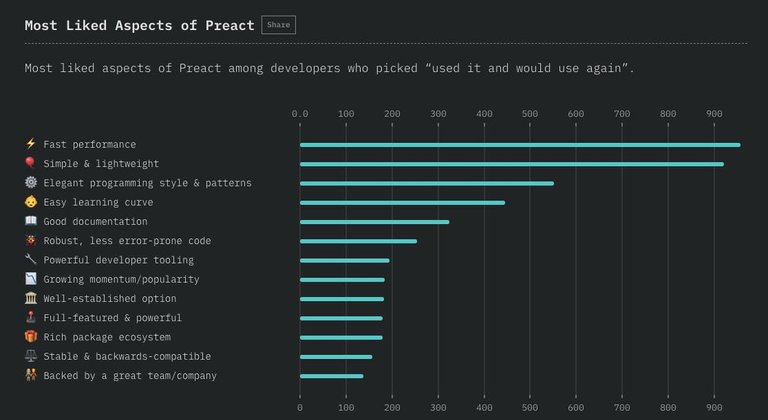Click the Simple & lightweight bar
768x420 pixels.
click(511, 164)
